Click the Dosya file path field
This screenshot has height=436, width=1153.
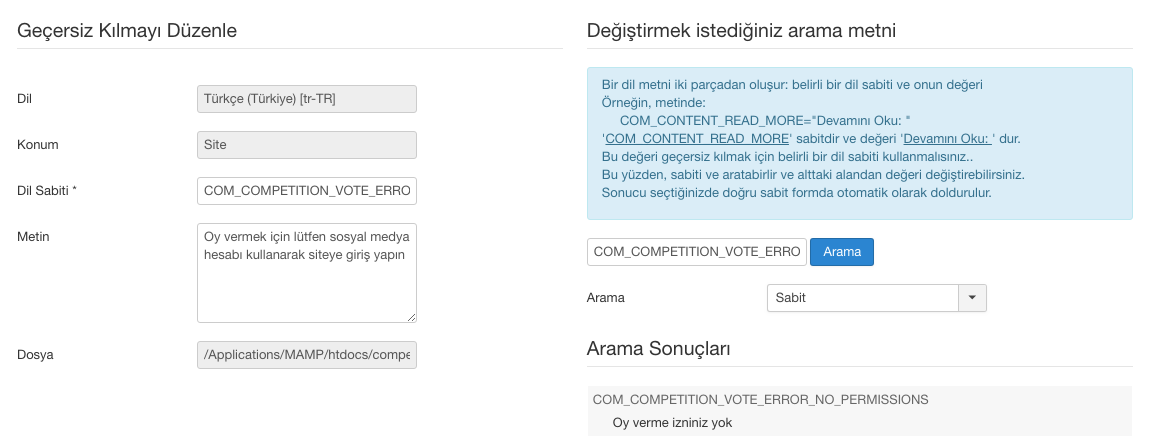307,355
